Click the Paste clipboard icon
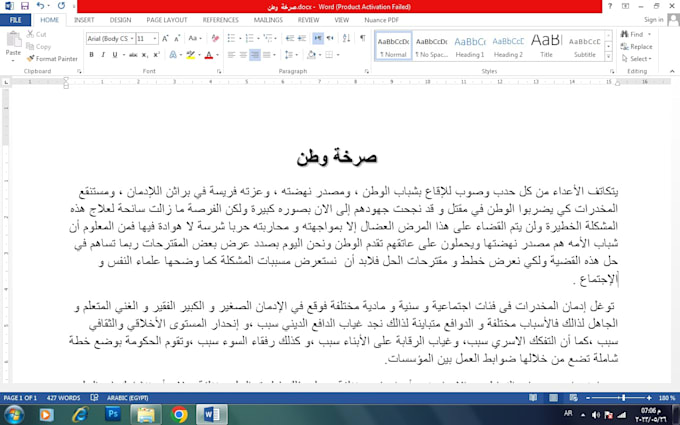This screenshot has height=425, width=680. click(13, 40)
